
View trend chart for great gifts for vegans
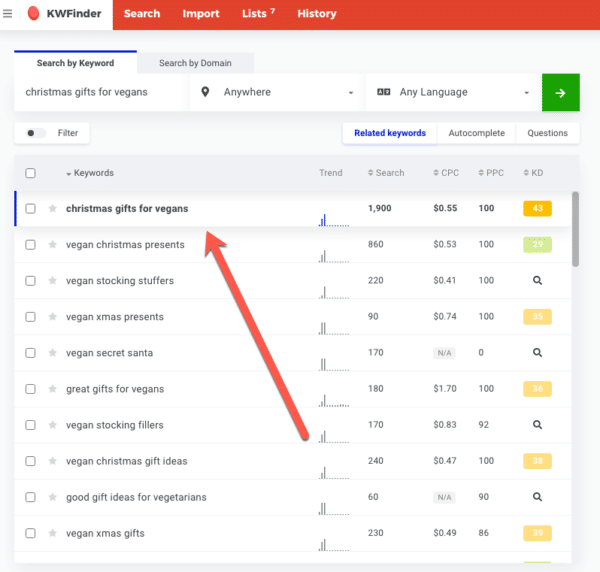(x=334, y=401)
